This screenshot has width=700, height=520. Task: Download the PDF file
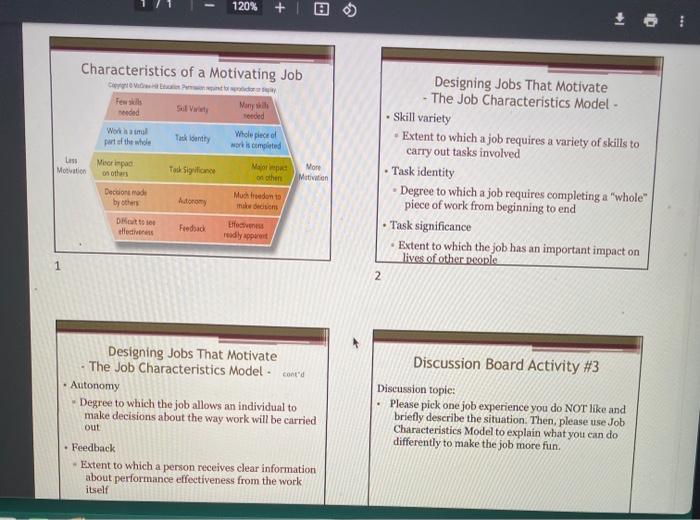[x=619, y=19]
